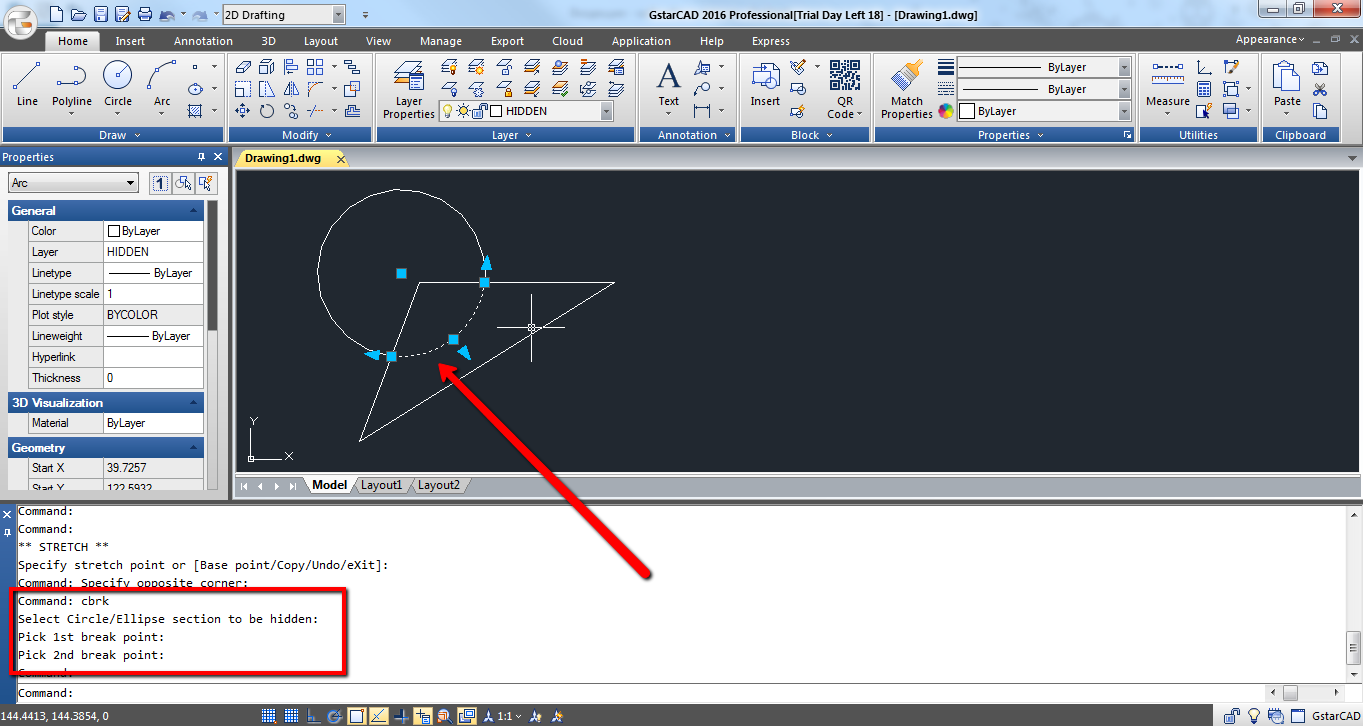Screen dimensions: 1363x726
Task: Toggle polar tracking in status bar
Action: (335, 716)
